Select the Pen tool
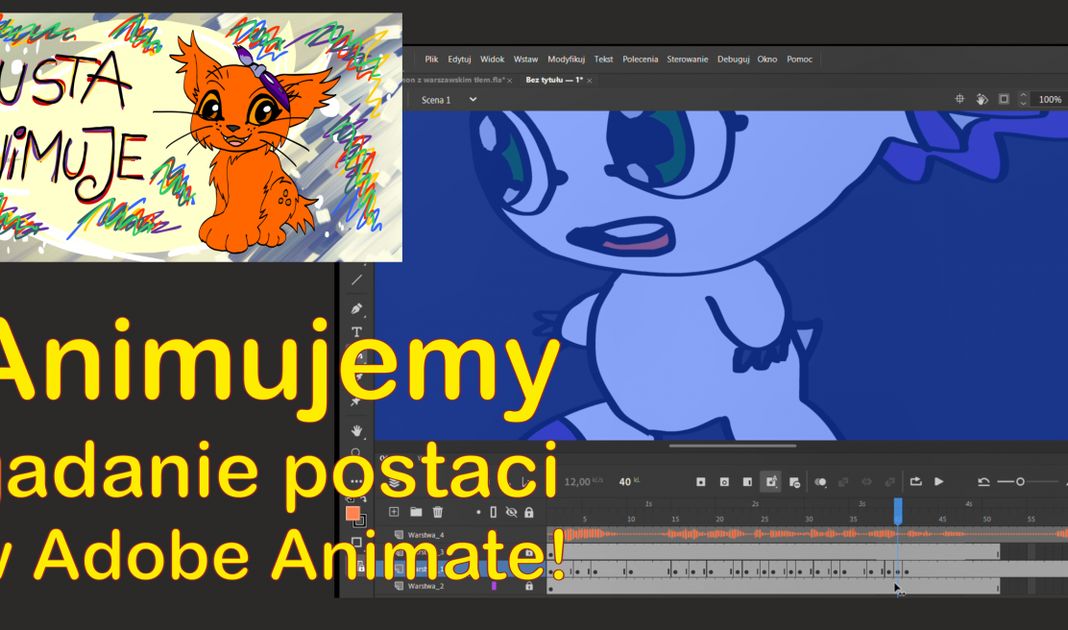The height and width of the screenshot is (630, 1068). (x=356, y=309)
